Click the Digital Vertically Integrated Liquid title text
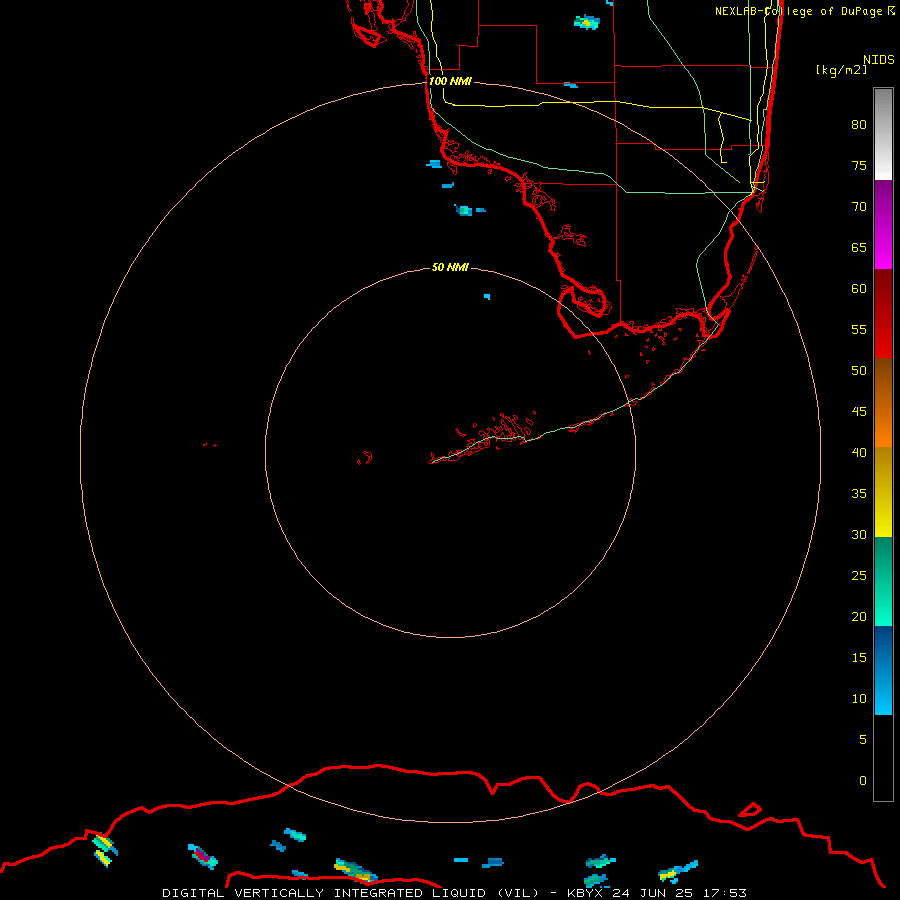The image size is (900, 900). point(454,893)
